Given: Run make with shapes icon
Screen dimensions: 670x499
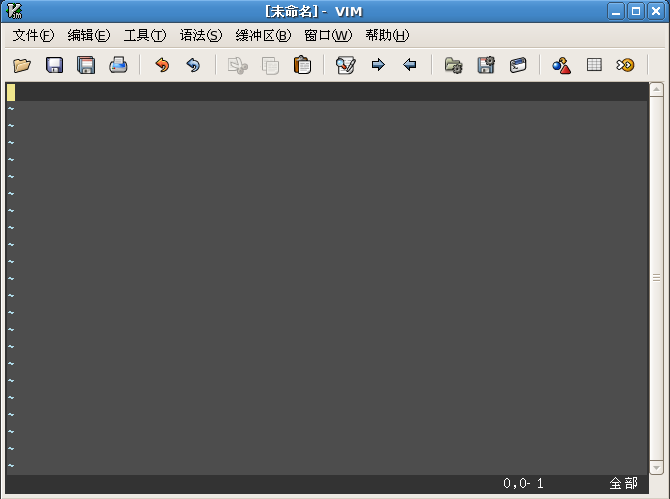Looking at the screenshot, I should [x=561, y=65].
